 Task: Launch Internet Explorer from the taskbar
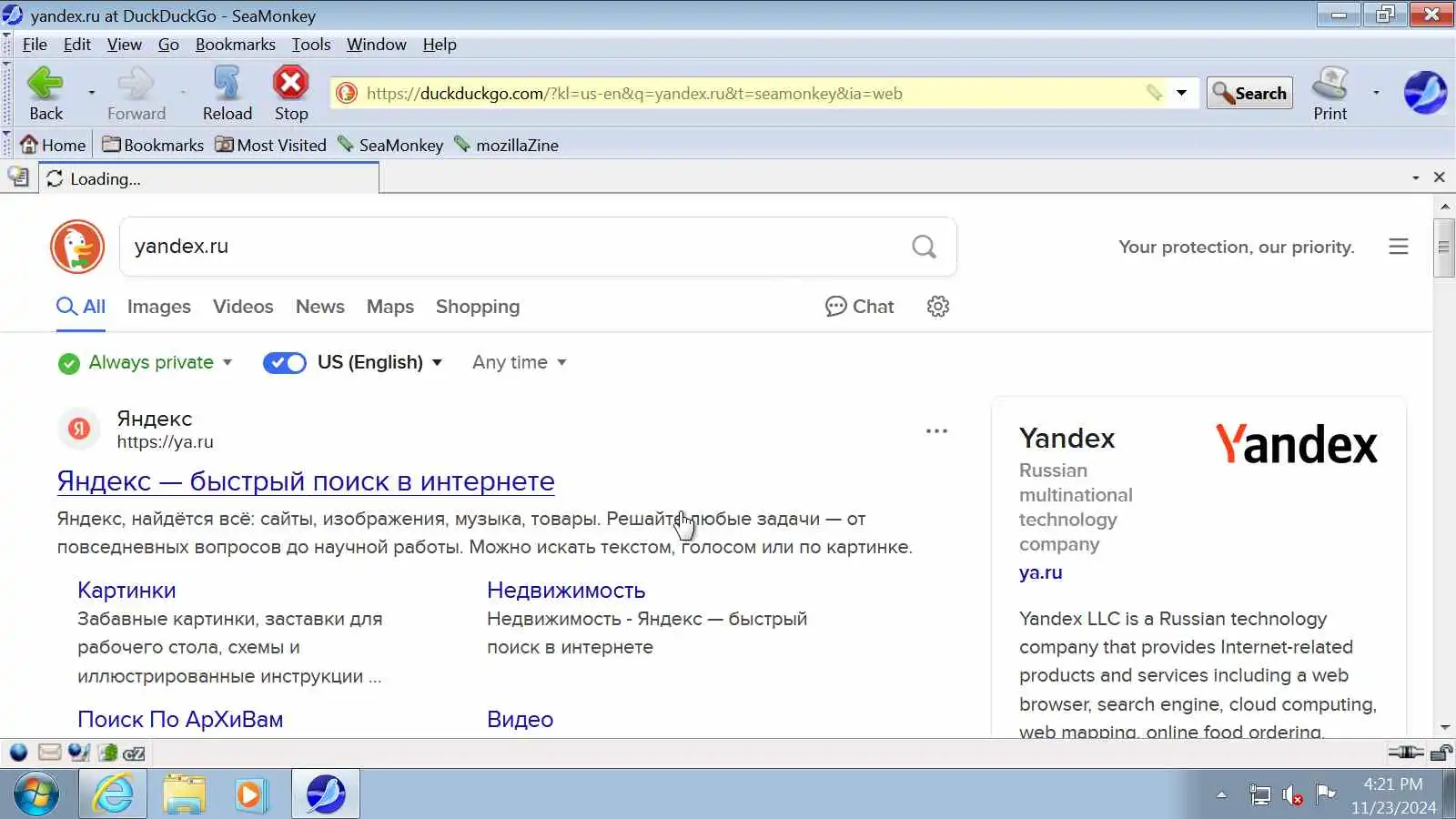114,794
